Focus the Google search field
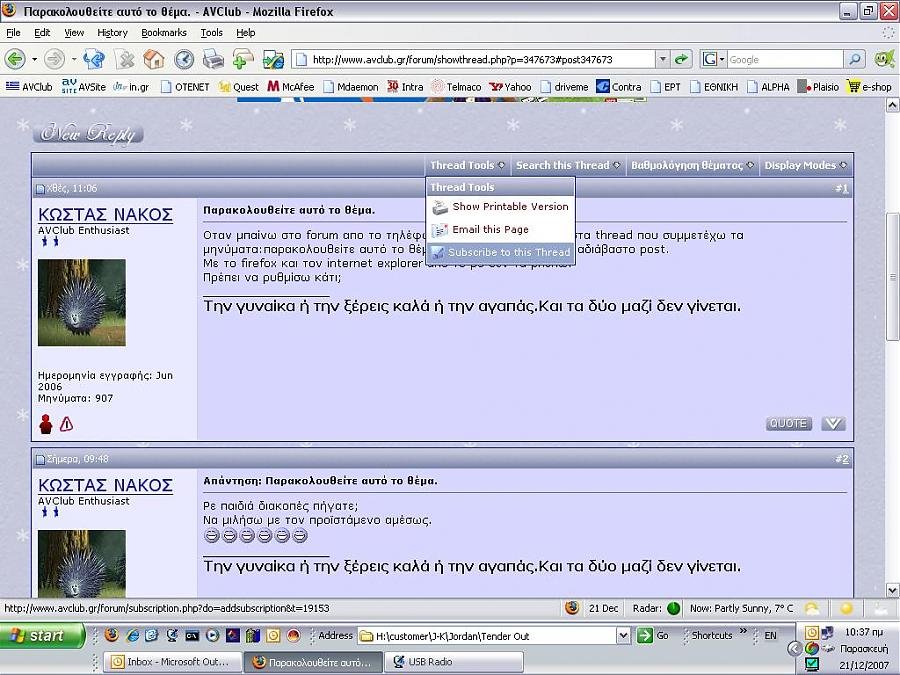Screen dimensions: 900x675 (x=785, y=59)
